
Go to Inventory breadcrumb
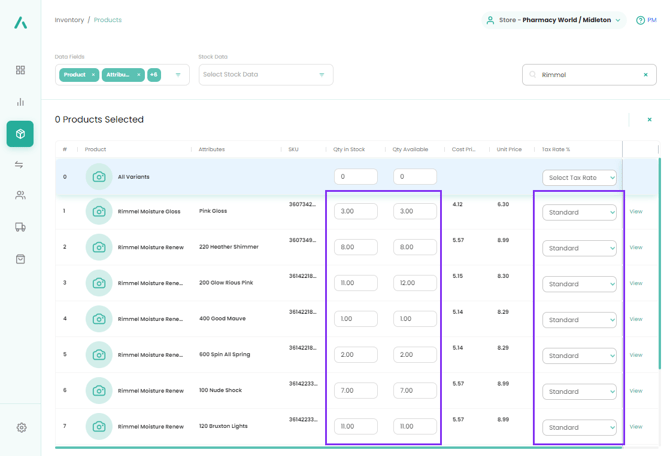pyautogui.click(x=69, y=20)
